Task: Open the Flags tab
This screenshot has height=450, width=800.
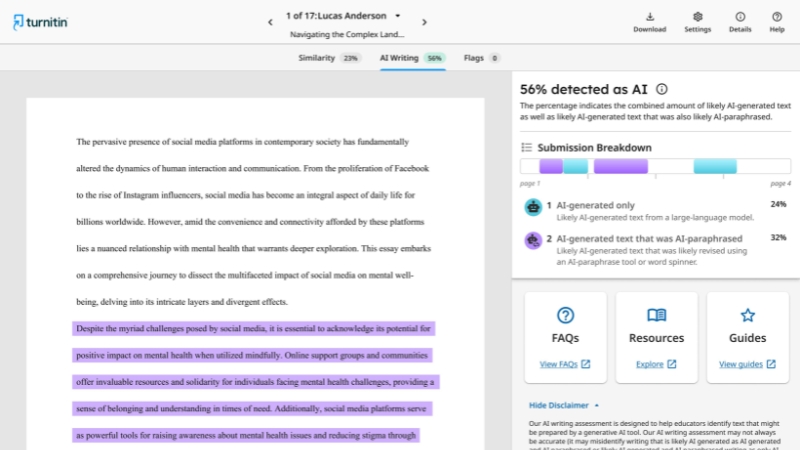Action: click(481, 58)
